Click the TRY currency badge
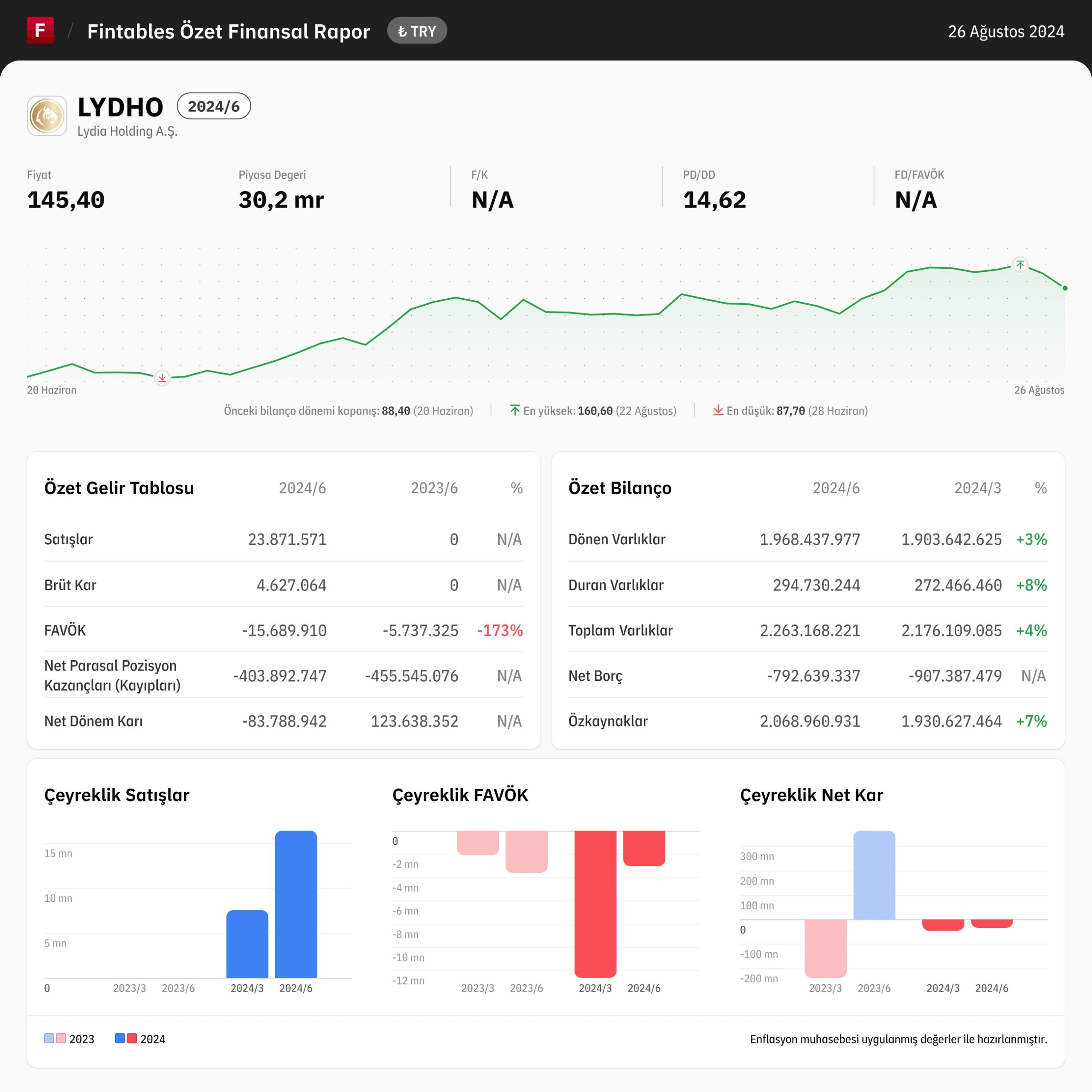The width and height of the screenshot is (1092, 1092). click(417, 31)
